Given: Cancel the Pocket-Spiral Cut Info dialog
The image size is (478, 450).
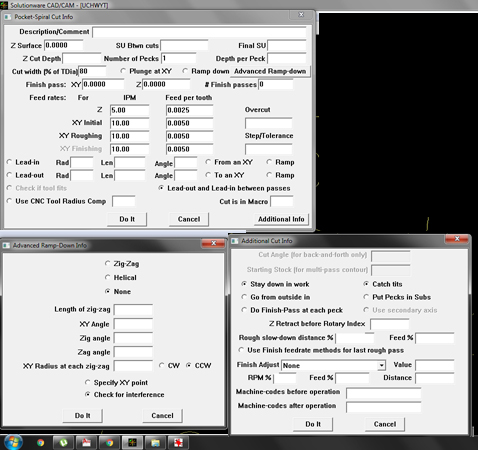Looking at the screenshot, I should 189,219.
